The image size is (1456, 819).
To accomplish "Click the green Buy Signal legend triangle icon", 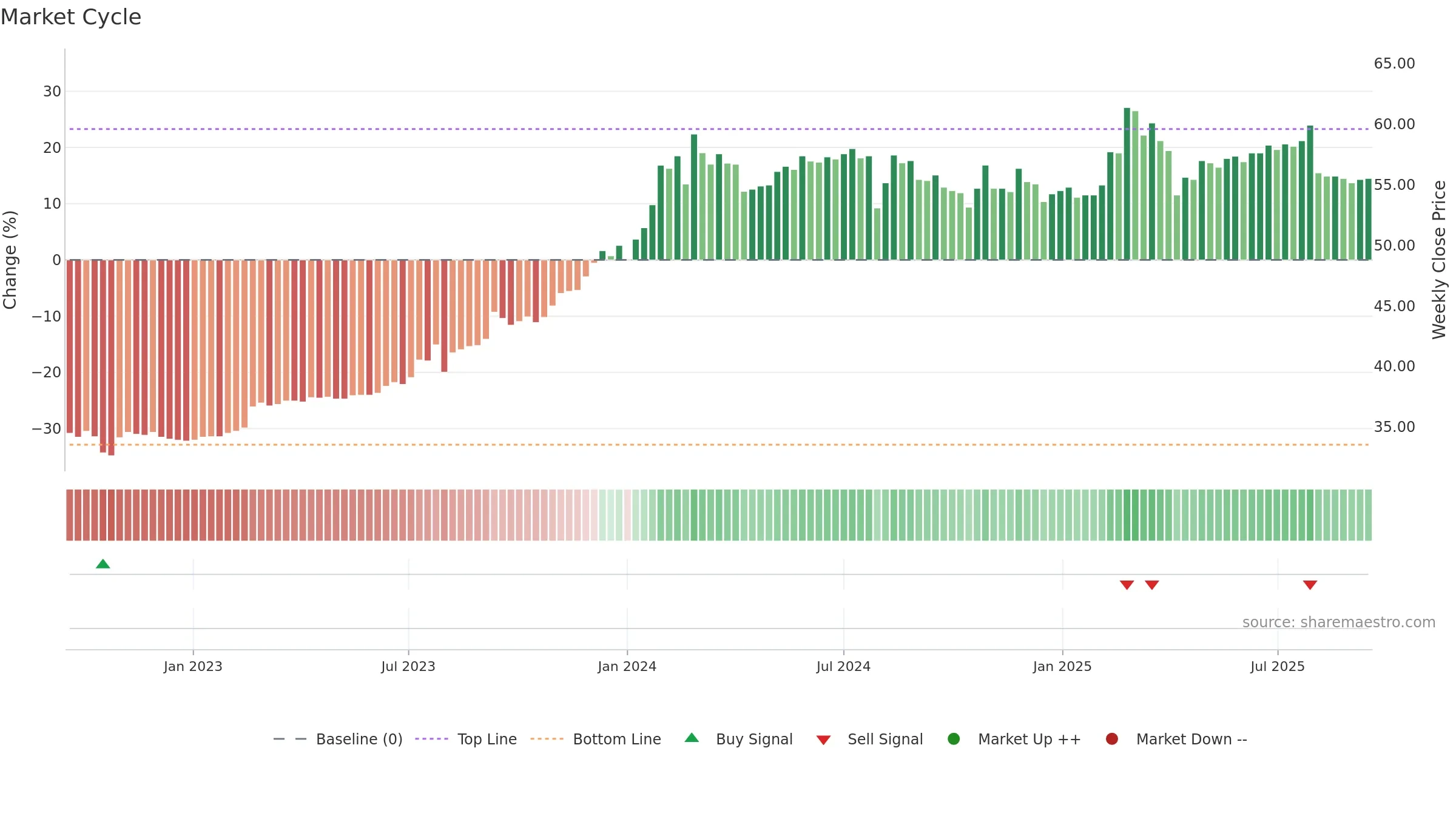I will click(692, 738).
